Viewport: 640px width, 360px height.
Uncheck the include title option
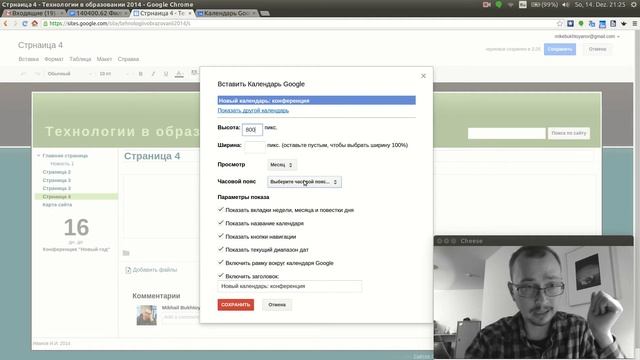[221, 276]
